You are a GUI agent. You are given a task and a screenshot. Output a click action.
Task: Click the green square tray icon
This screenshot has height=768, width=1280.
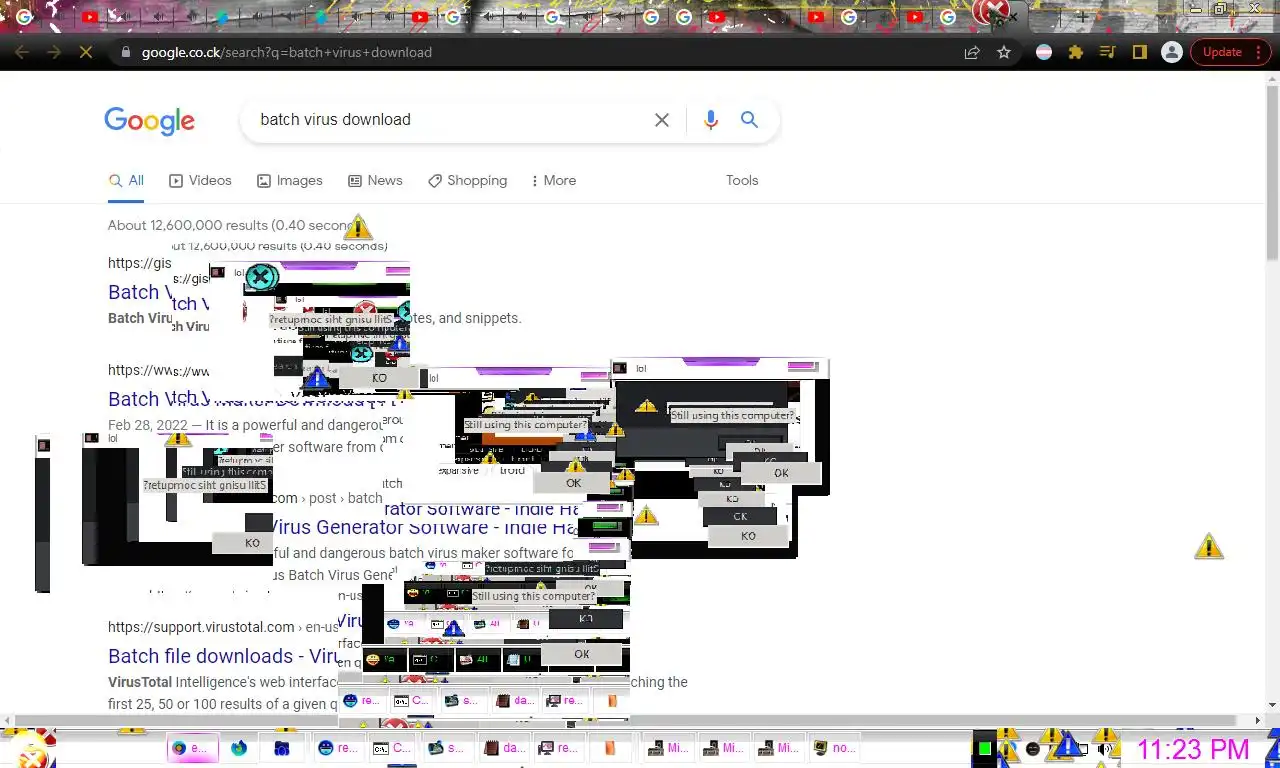[985, 748]
